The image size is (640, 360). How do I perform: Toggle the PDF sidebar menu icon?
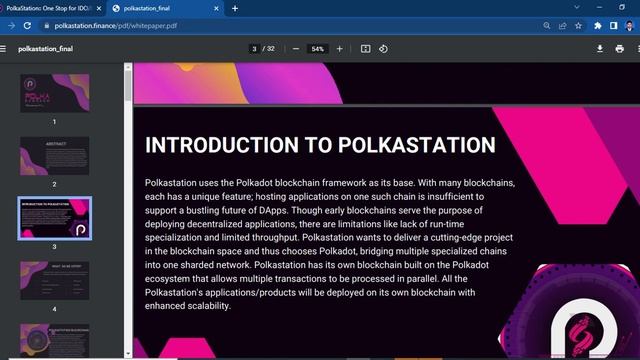pos(3,49)
